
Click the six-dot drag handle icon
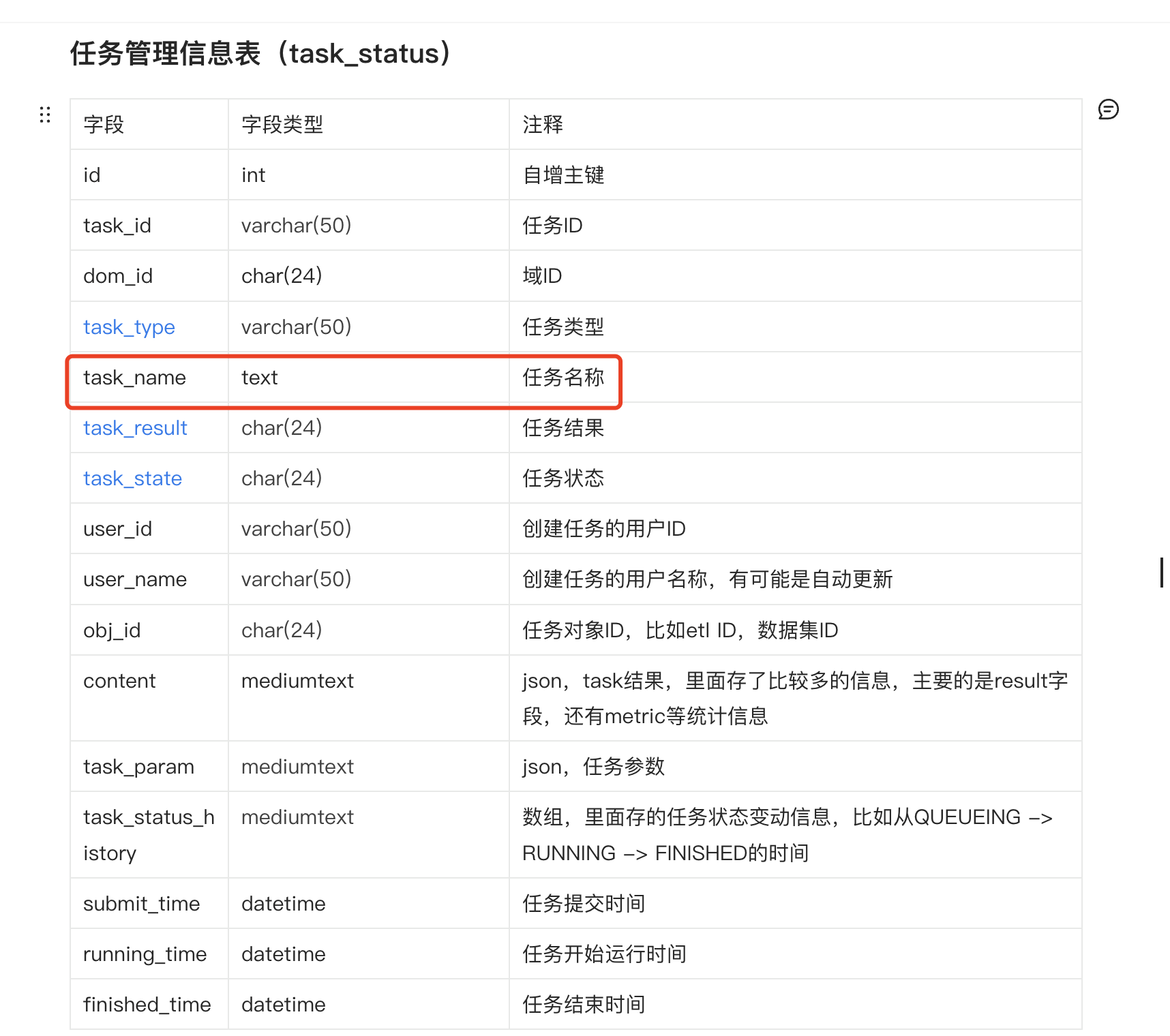pos(45,115)
